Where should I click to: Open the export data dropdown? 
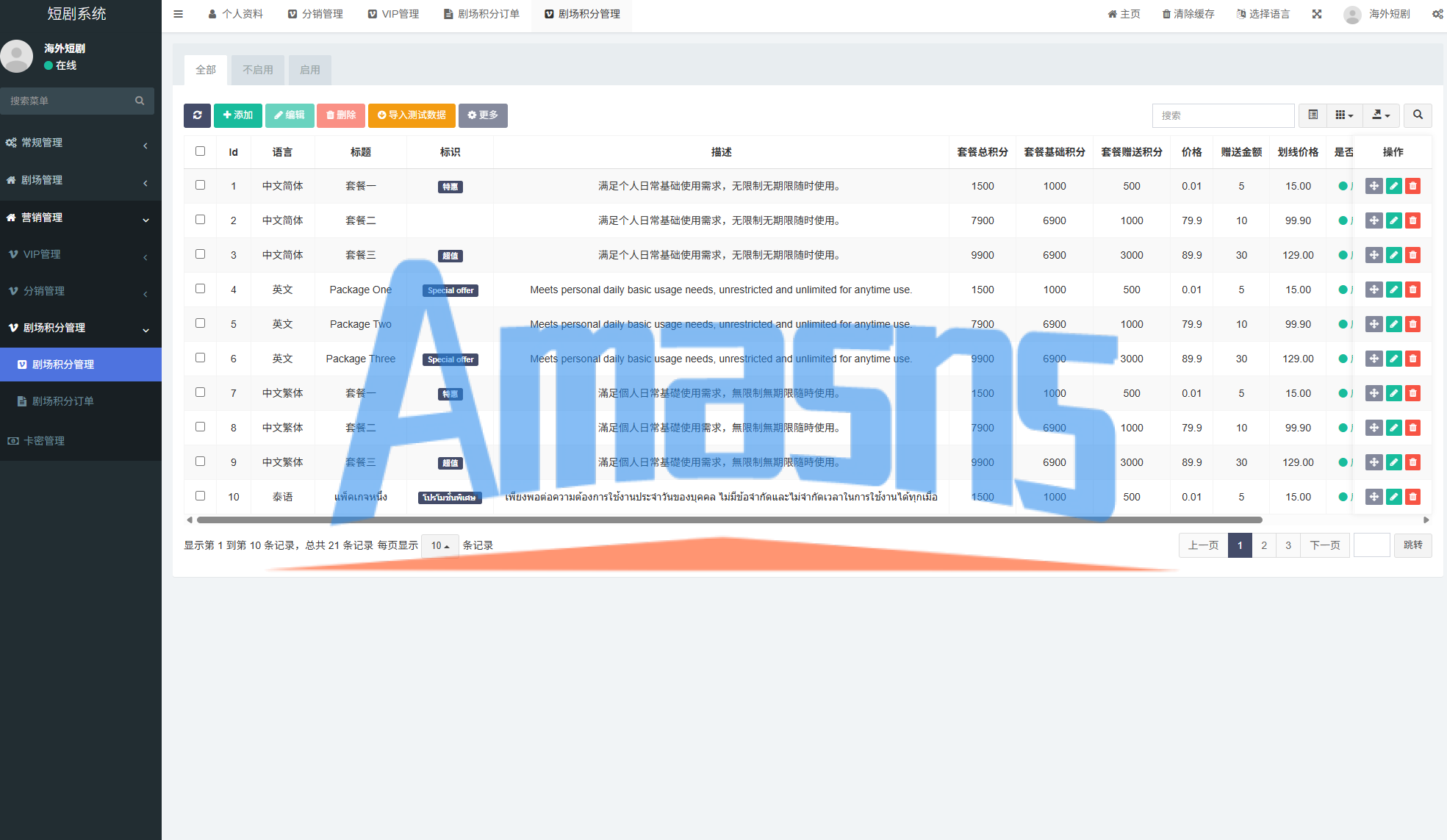point(1381,115)
